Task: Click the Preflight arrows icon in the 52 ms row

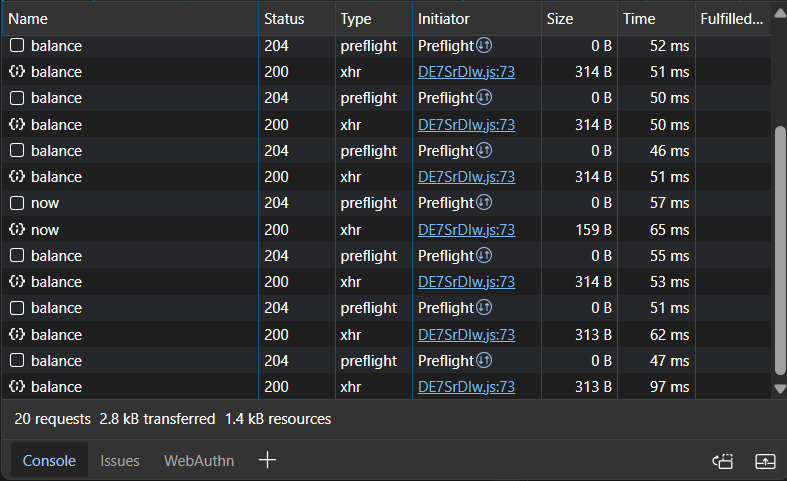Action: pyautogui.click(x=484, y=45)
